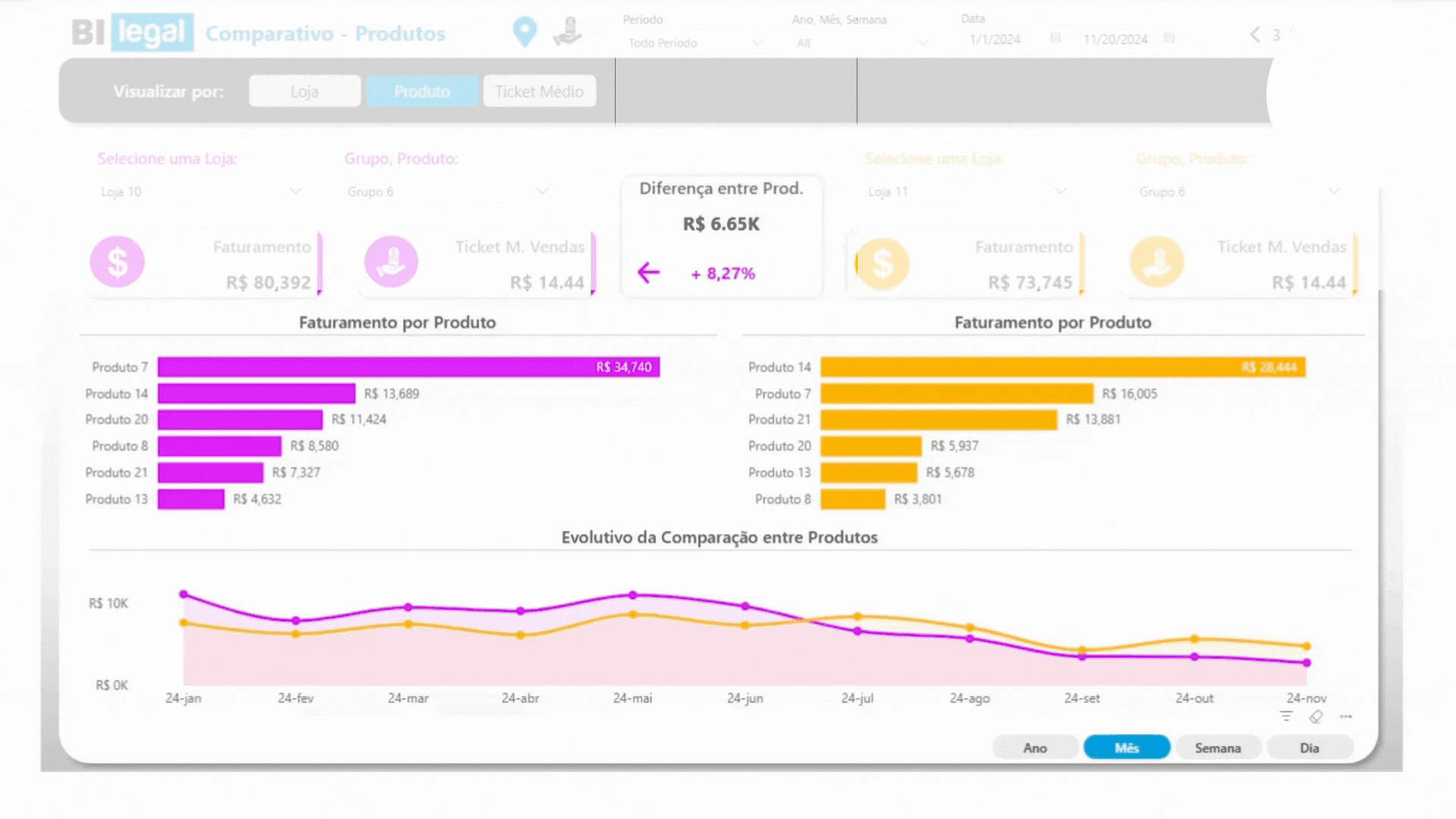The width and height of the screenshot is (1456, 819).
Task: Click the filter icon below the line chart
Action: 1286,716
